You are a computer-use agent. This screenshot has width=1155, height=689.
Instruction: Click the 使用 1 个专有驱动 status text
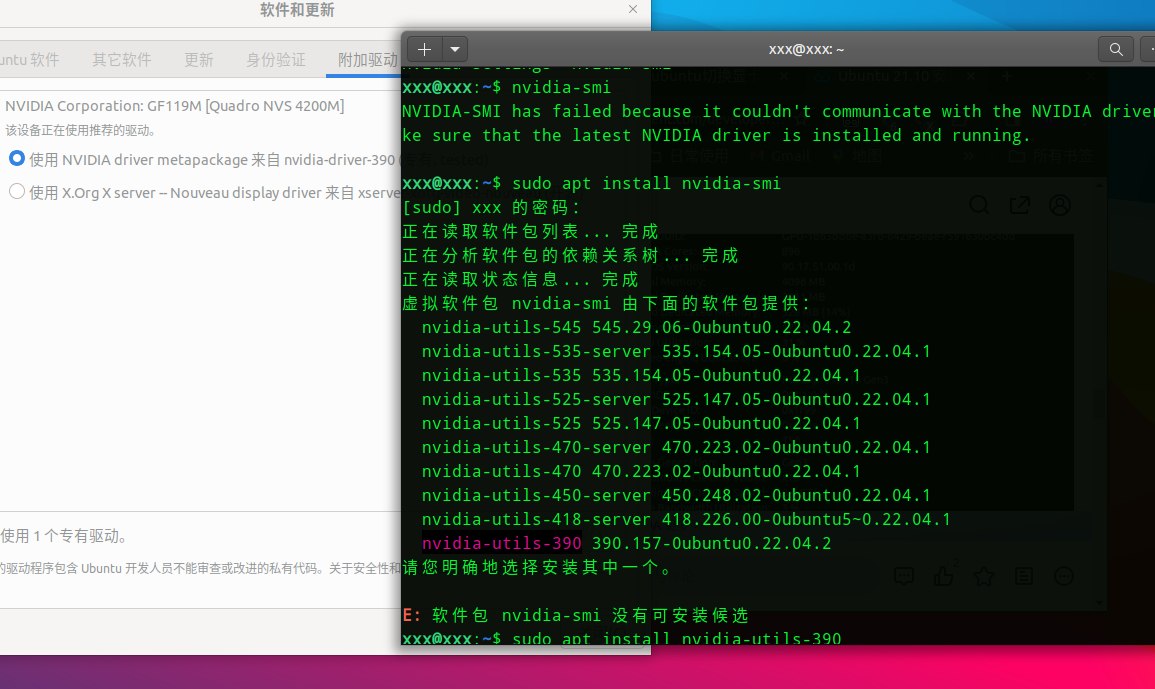tap(64, 536)
